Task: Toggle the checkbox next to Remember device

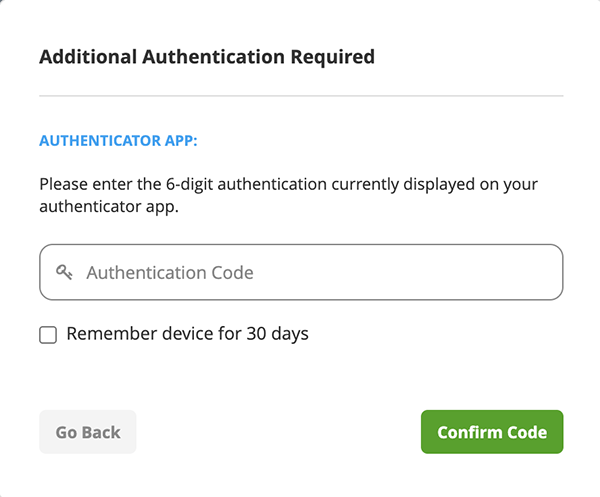Action: (48, 335)
